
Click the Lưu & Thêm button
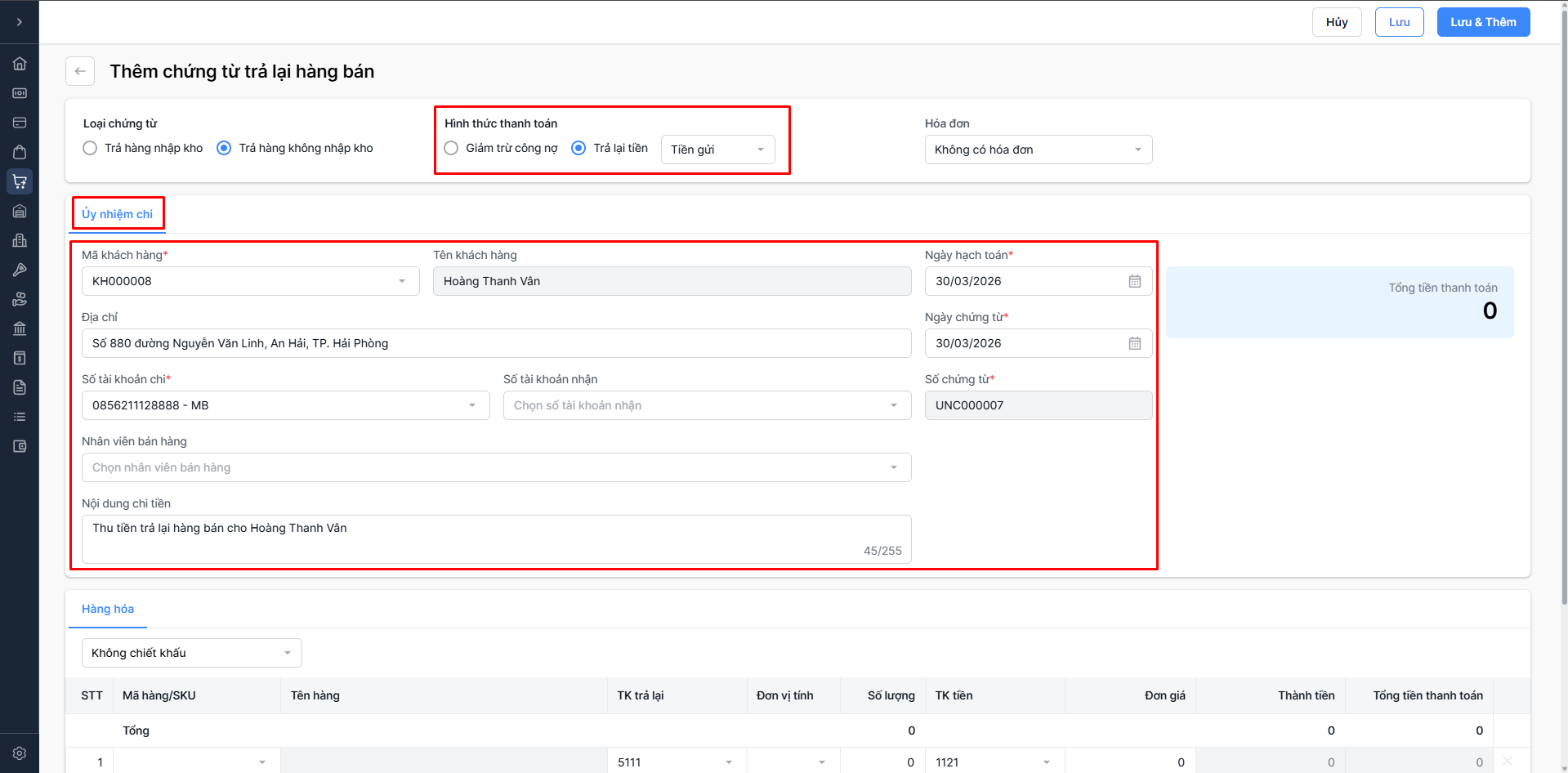[x=1482, y=22]
